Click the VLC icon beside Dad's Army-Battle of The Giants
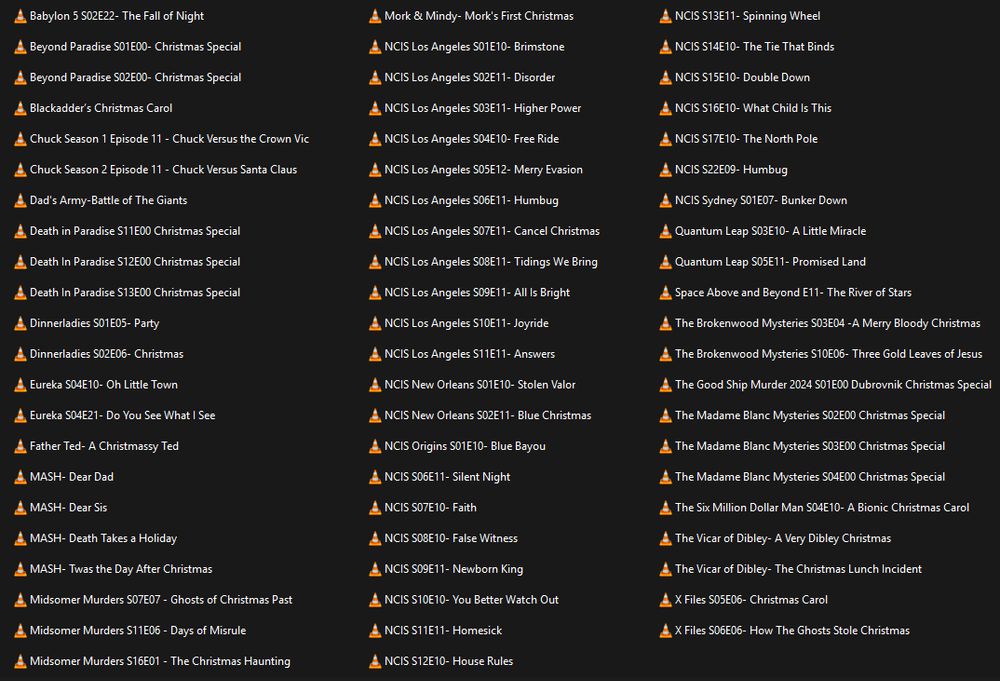 pyautogui.click(x=20, y=200)
